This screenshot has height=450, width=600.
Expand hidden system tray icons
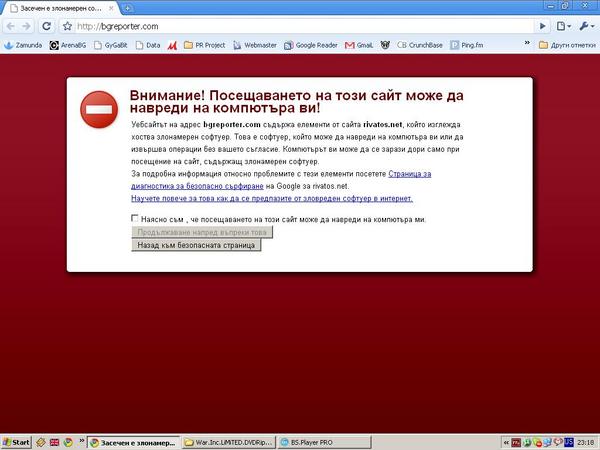(506, 443)
